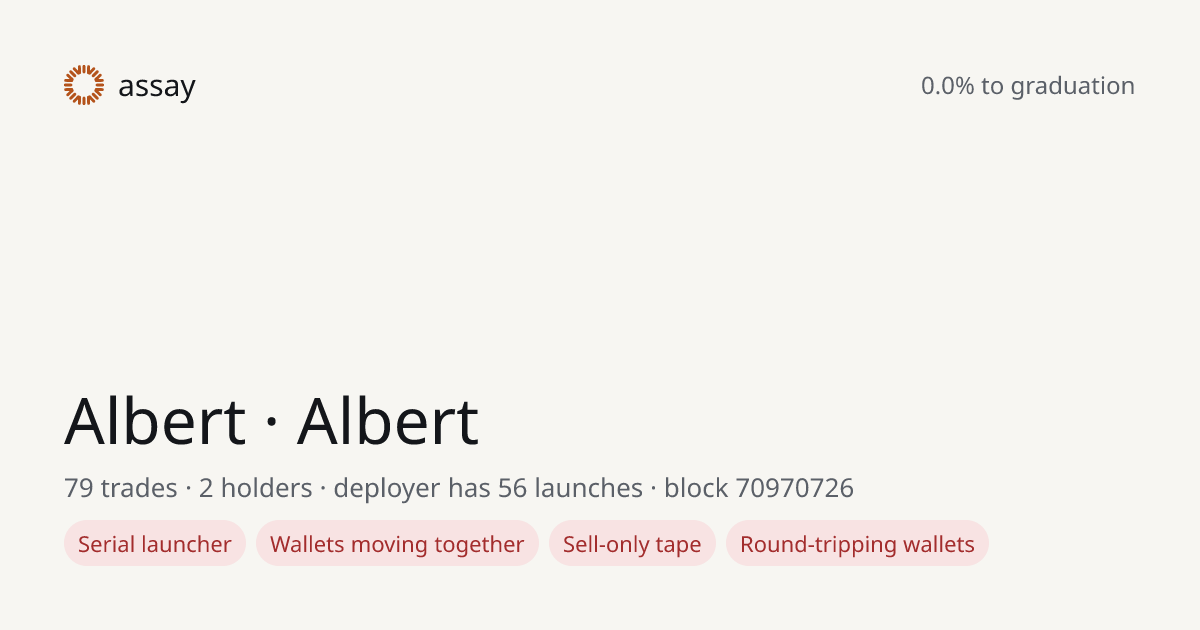Select the 0.0% percentage value
The height and width of the screenshot is (630, 1200).
[x=948, y=86]
